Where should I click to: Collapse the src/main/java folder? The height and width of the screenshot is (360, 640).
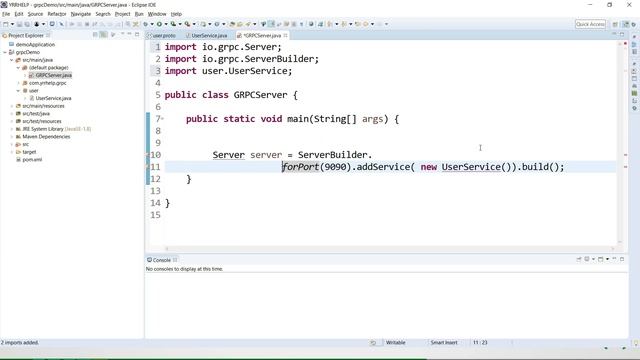click(x=11, y=60)
